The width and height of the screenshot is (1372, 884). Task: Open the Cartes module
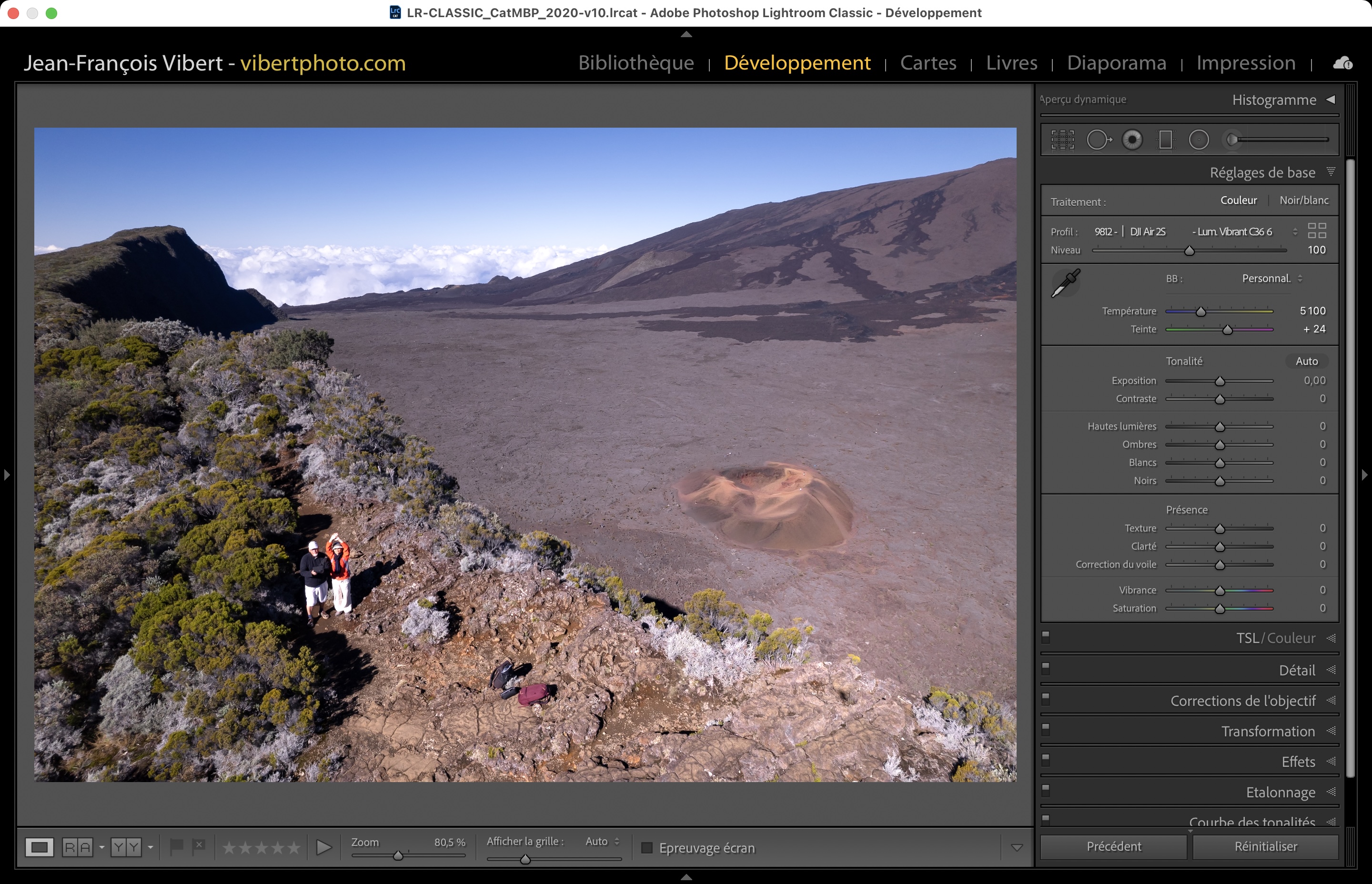tap(928, 62)
